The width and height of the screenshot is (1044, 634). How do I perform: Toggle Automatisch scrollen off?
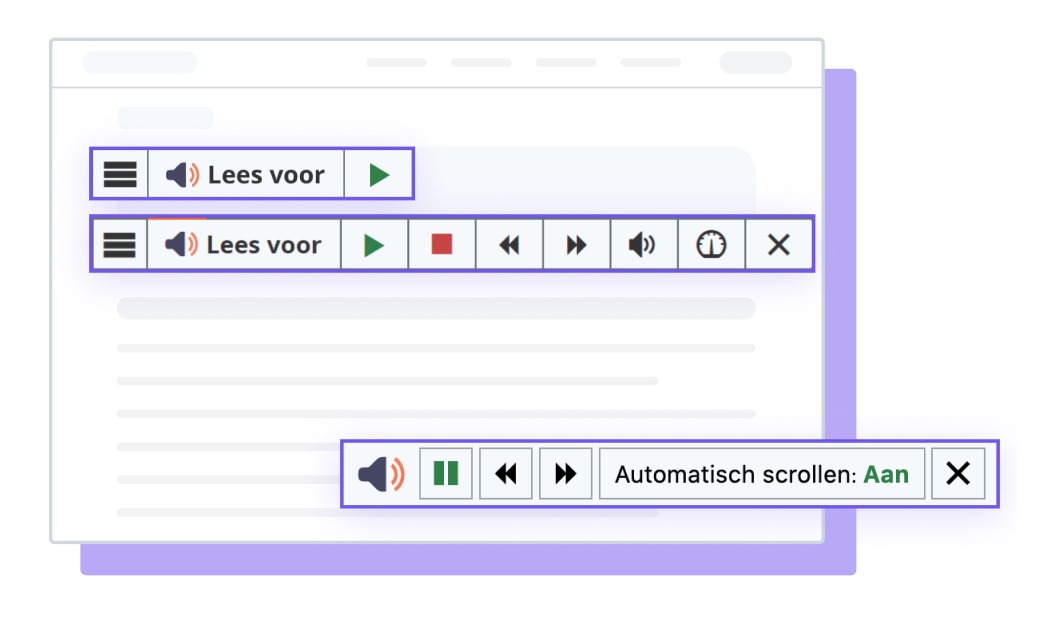(x=762, y=474)
